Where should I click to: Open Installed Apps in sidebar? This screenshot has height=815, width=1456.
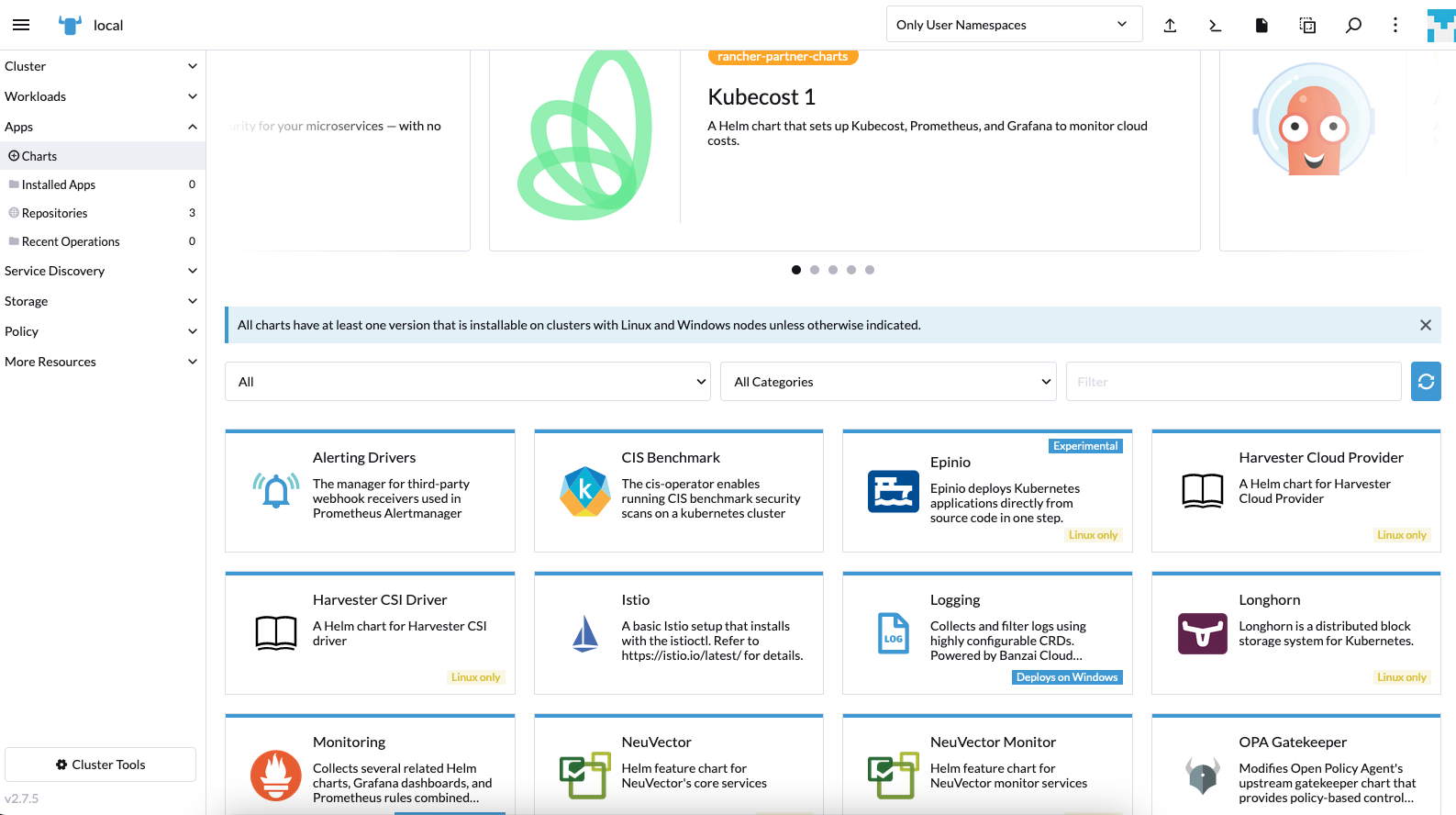[x=103, y=184]
